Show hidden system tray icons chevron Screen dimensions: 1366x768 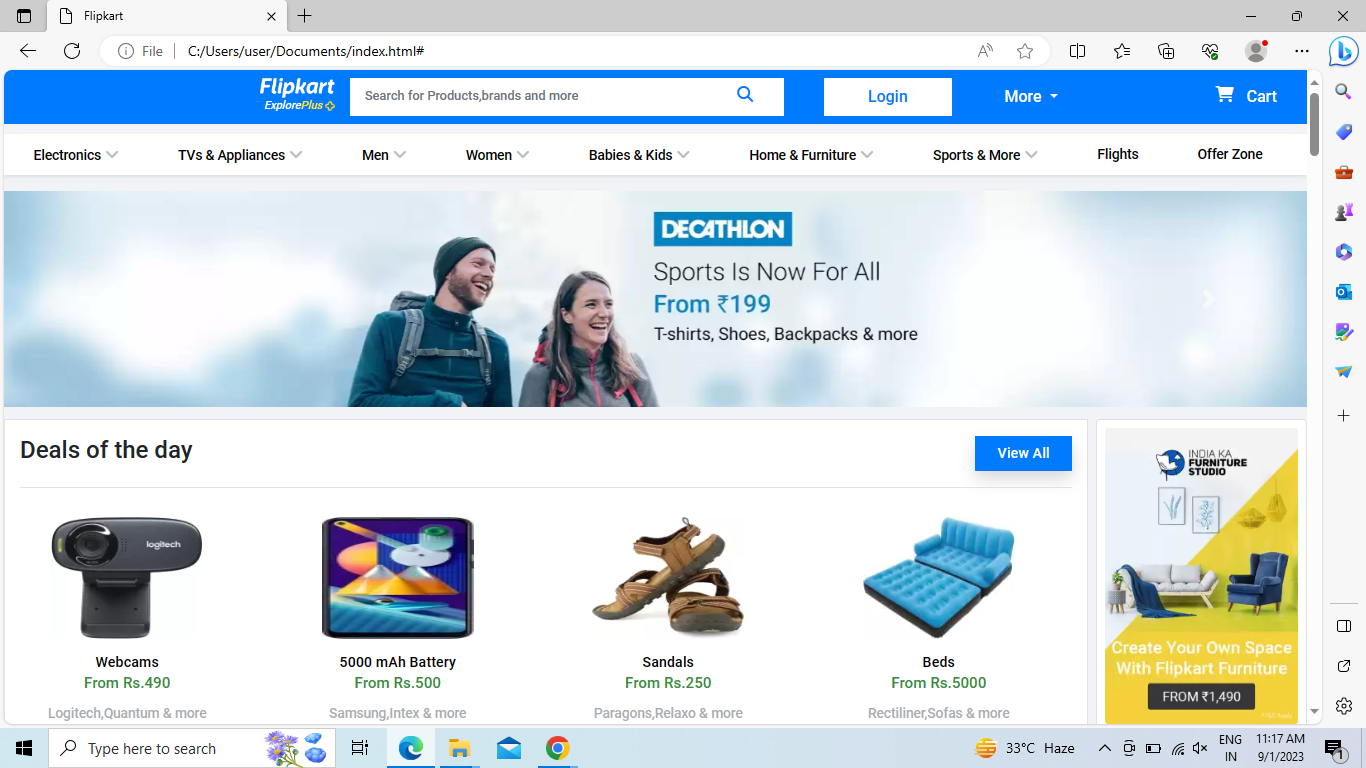(1105, 748)
